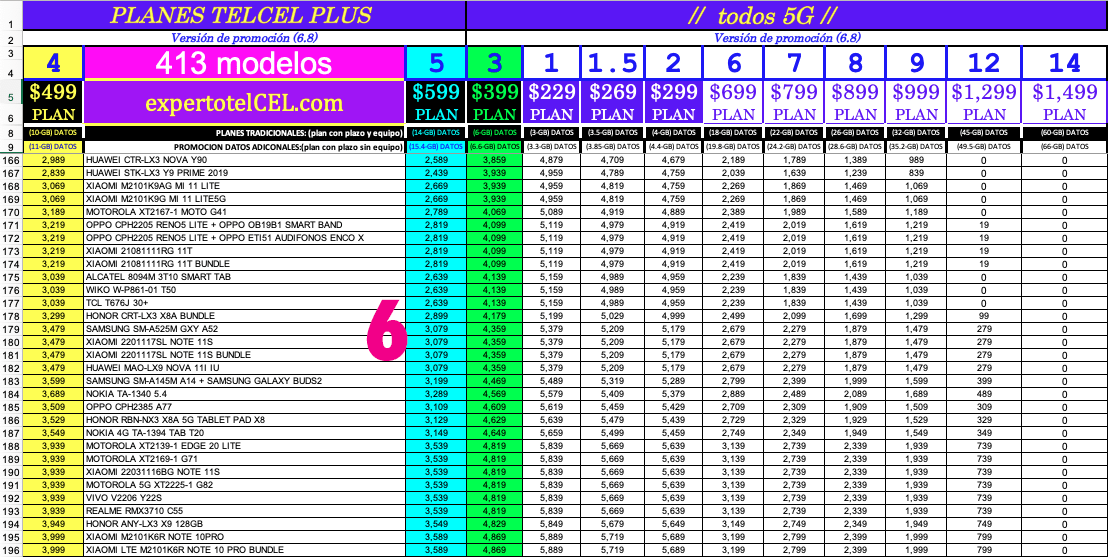Click the 99 value in the HONOR X8A BUNDLE row
Image resolution: width=1108 pixels, height=557 pixels.
[984, 316]
